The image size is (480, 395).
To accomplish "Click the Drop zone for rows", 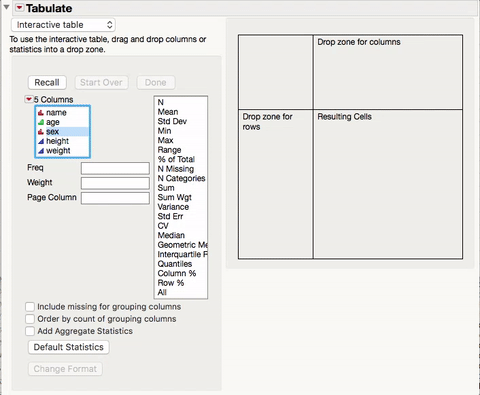I will [x=276, y=184].
